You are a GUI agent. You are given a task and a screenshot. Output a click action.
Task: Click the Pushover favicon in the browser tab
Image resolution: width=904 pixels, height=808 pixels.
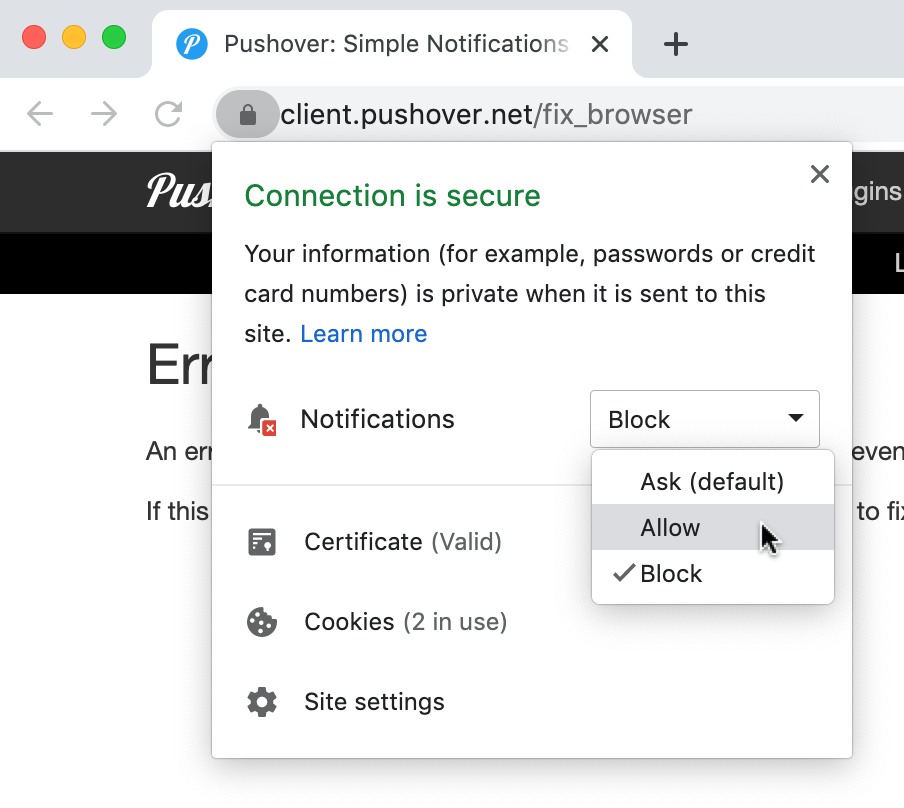pos(191,44)
